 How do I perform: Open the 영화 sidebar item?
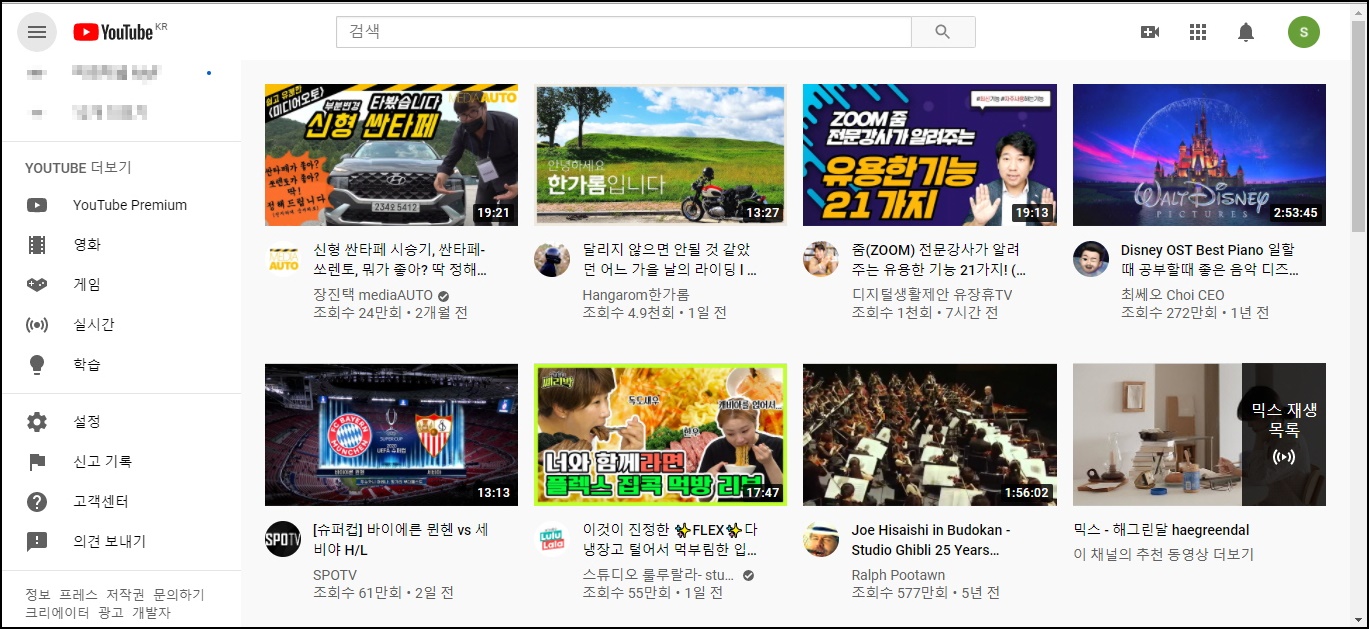(x=121, y=245)
